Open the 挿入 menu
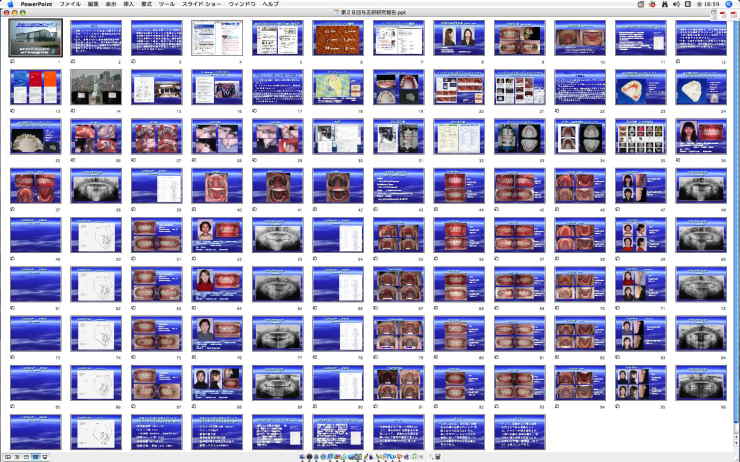Viewport: 740px width, 462px height. pyautogui.click(x=129, y=4)
